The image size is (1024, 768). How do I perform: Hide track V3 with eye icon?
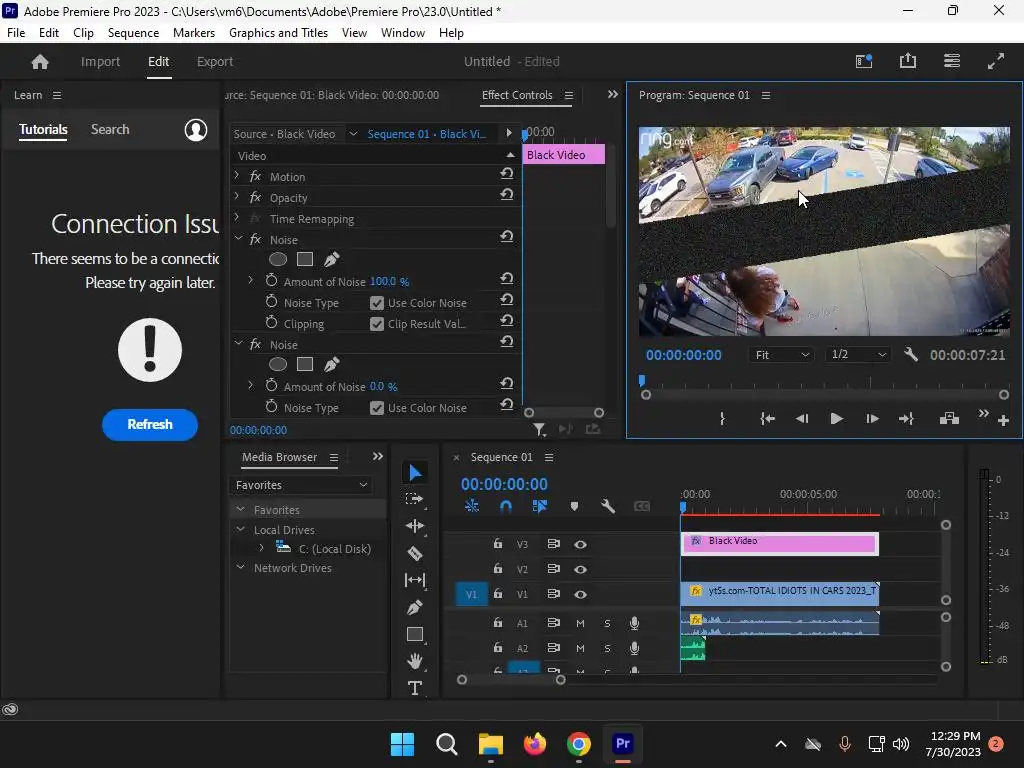tap(580, 544)
